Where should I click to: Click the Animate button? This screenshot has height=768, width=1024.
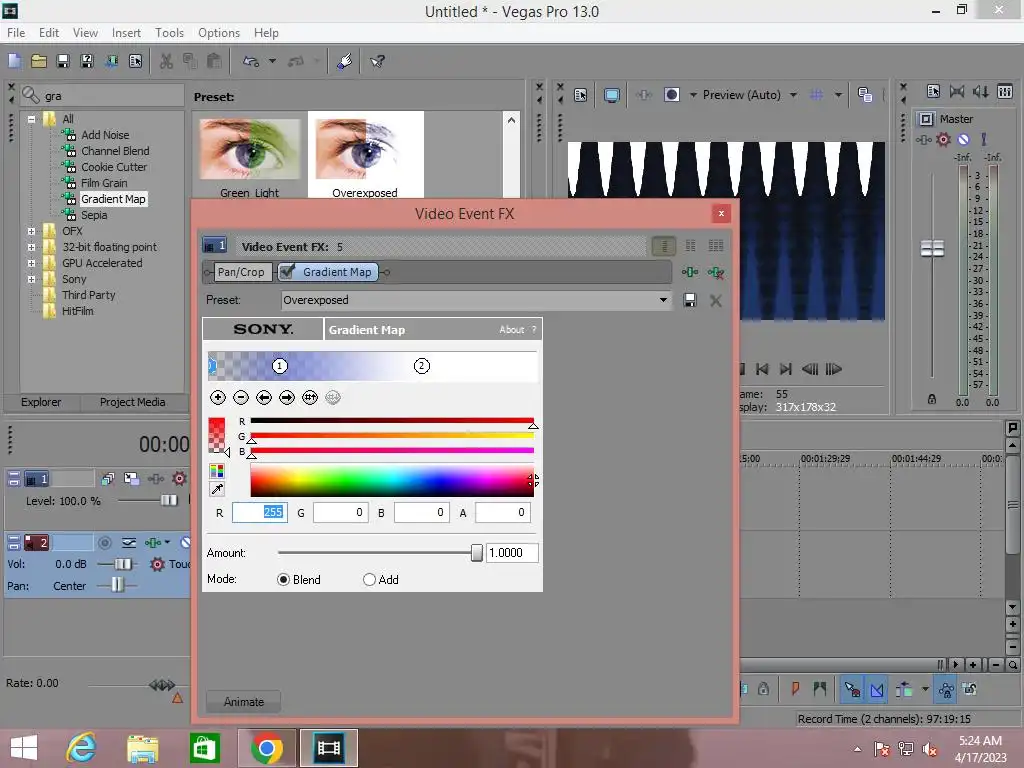[x=244, y=702]
